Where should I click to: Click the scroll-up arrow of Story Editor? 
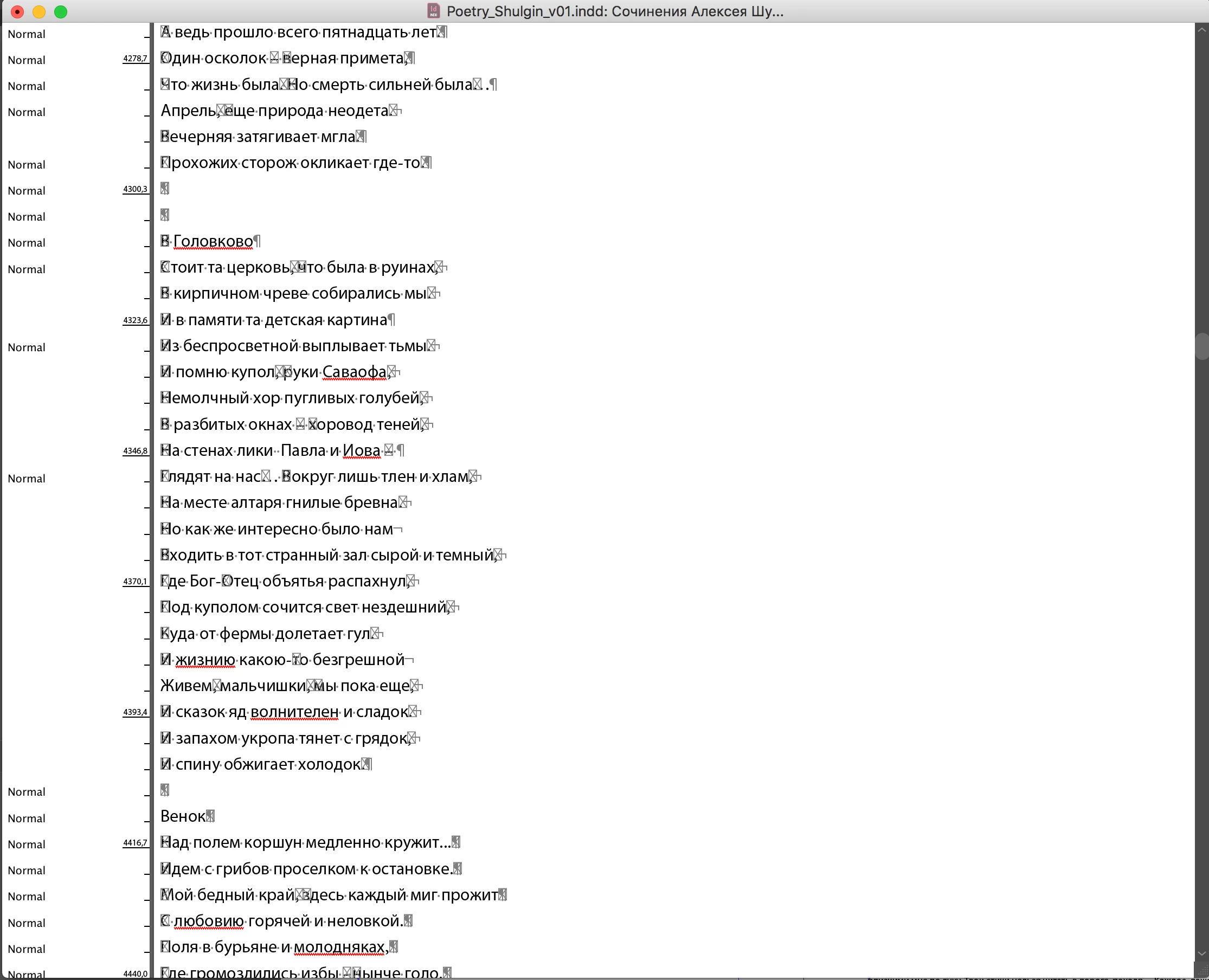[x=1201, y=30]
